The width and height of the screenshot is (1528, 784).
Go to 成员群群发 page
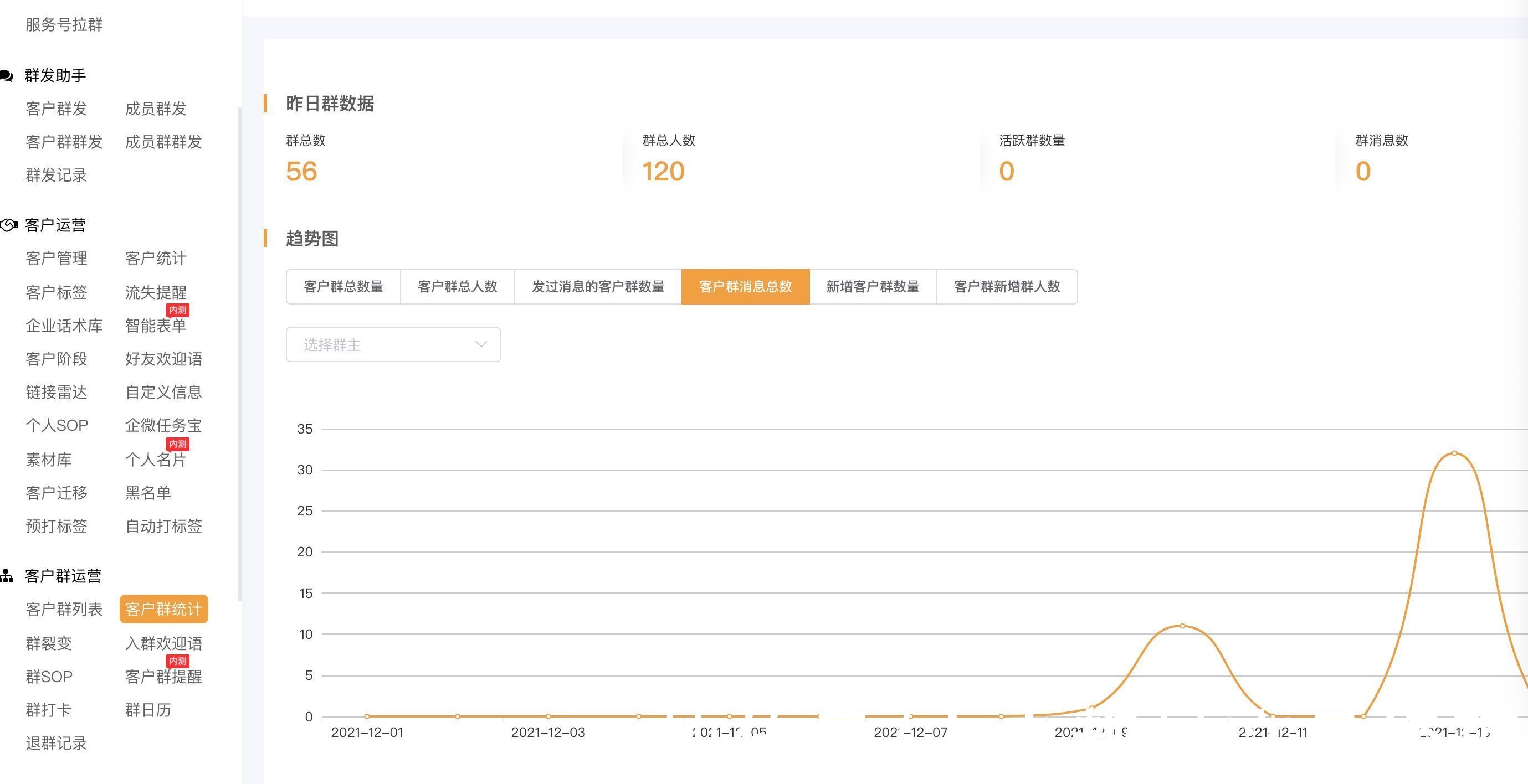pos(164,142)
